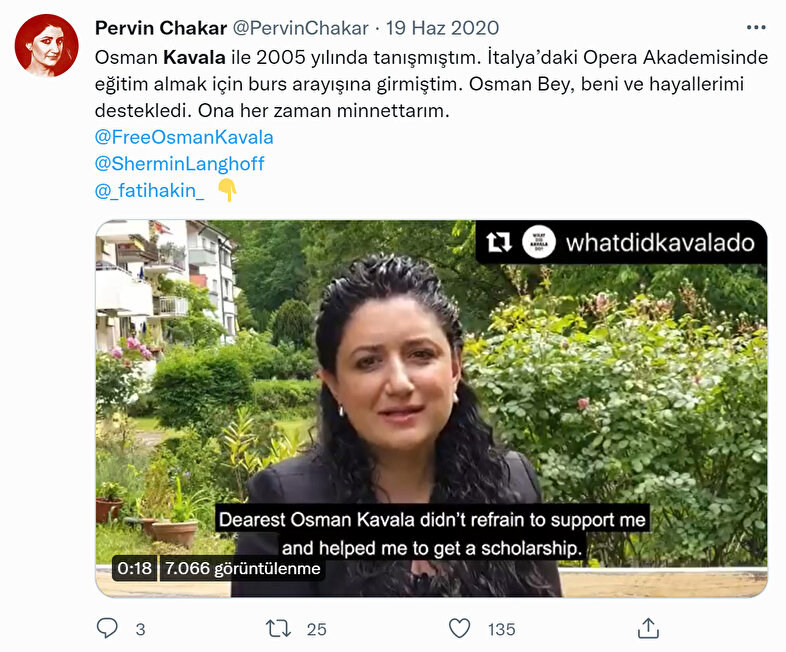Click the 7.066 görüntülenme view count
This screenshot has width=786, height=652.
243,568
